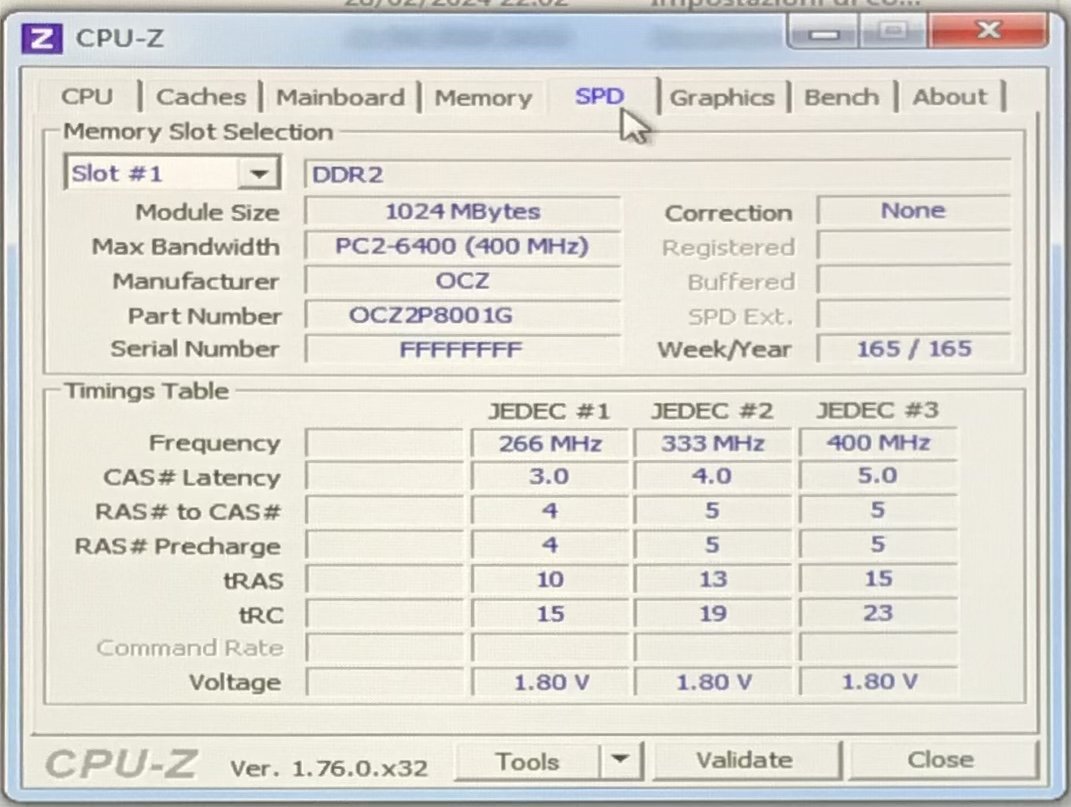Open the Tools dropdown arrow menu
Screen dimensions: 1071x807
[620, 762]
